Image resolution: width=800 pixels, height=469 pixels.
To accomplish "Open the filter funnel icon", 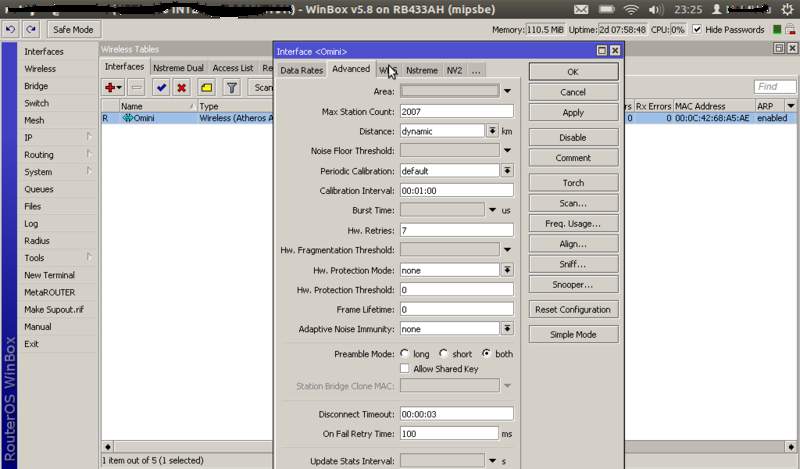I will [232, 88].
